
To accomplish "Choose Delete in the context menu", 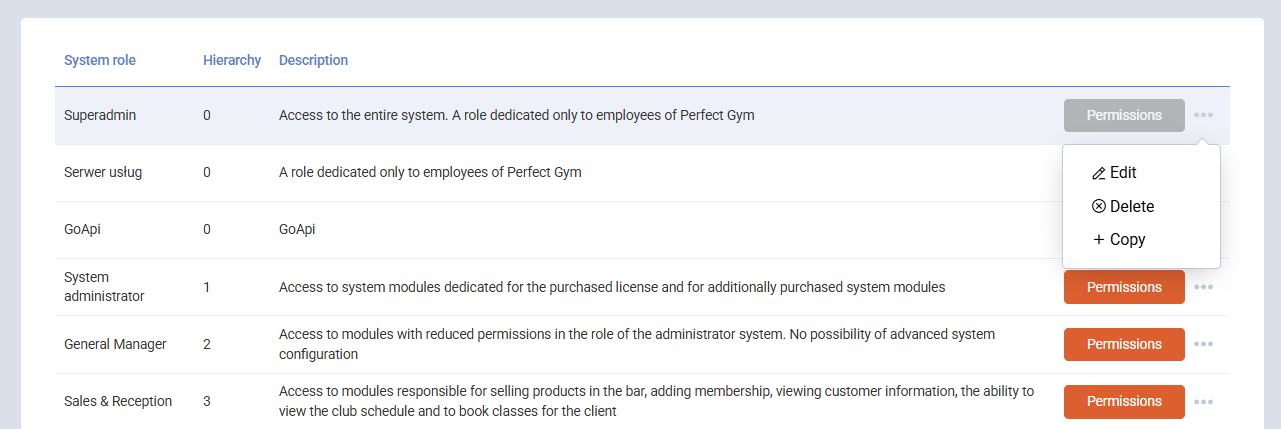I will tap(1132, 207).
